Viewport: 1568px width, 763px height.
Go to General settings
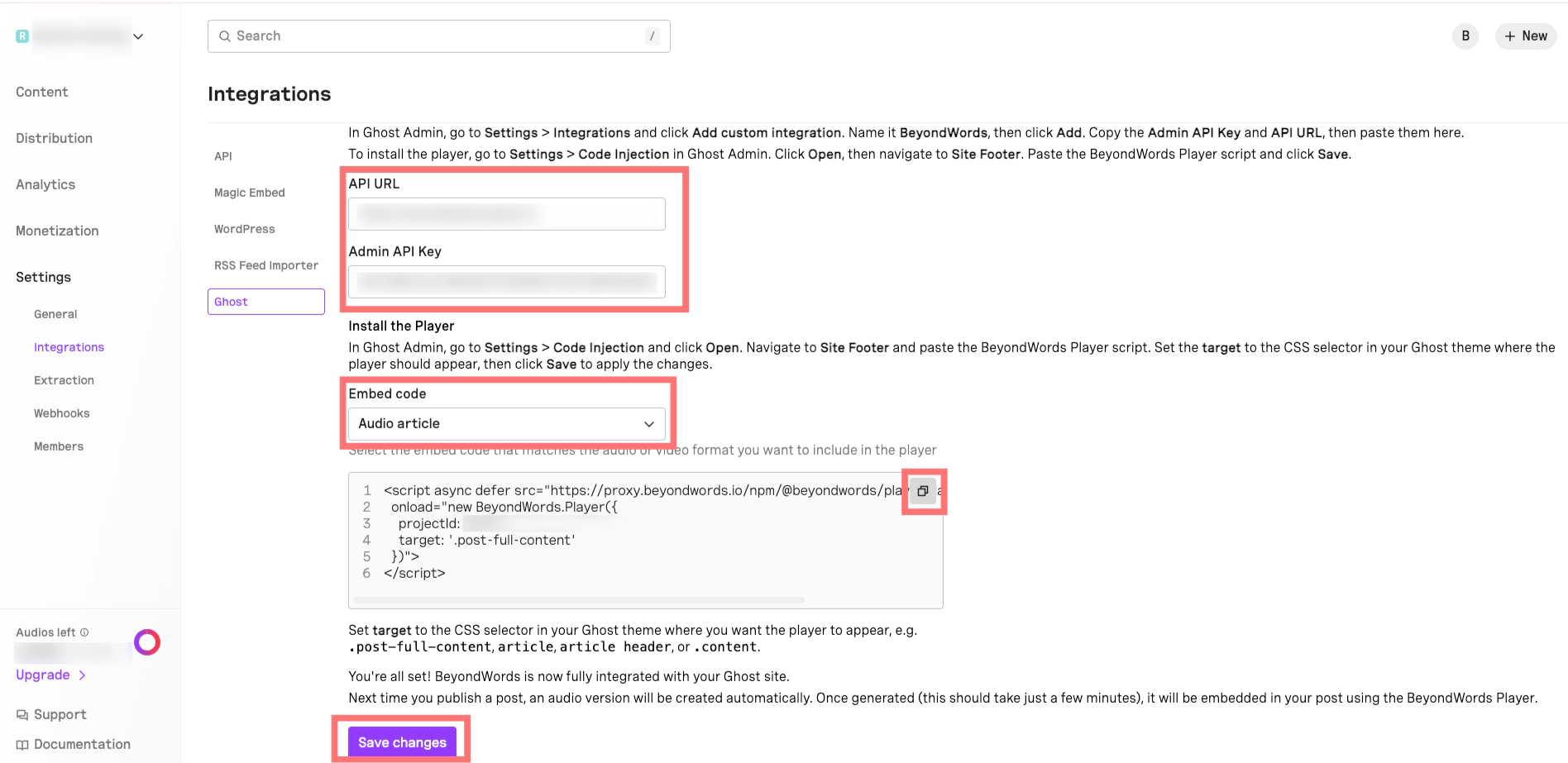(55, 314)
